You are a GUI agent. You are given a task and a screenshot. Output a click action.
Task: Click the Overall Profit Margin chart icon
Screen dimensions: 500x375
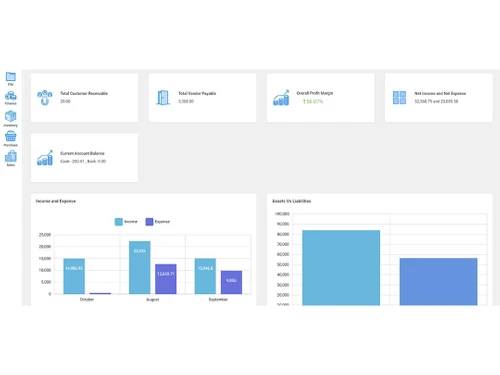point(281,98)
